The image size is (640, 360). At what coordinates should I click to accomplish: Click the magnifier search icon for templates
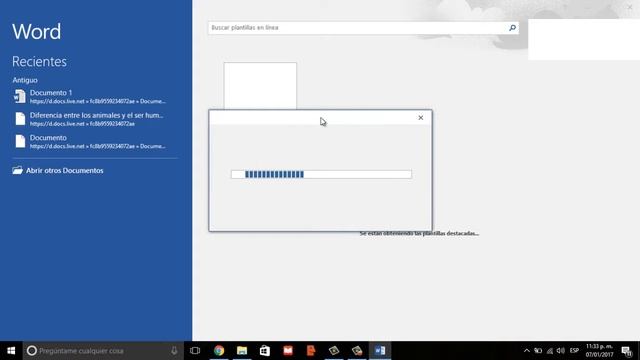(512, 28)
